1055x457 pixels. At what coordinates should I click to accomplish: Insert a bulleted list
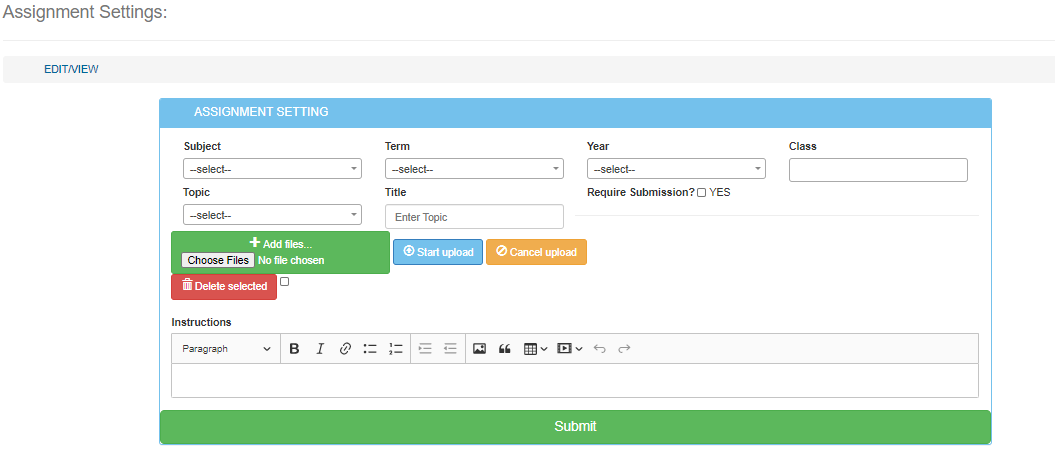click(x=370, y=349)
